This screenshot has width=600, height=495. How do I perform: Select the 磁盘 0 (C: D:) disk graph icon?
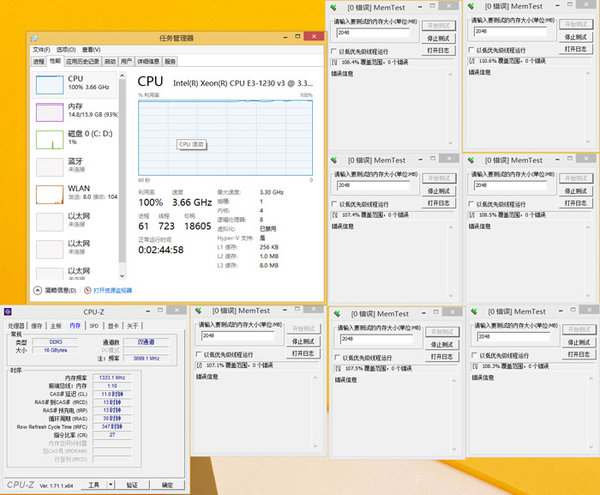(50, 140)
